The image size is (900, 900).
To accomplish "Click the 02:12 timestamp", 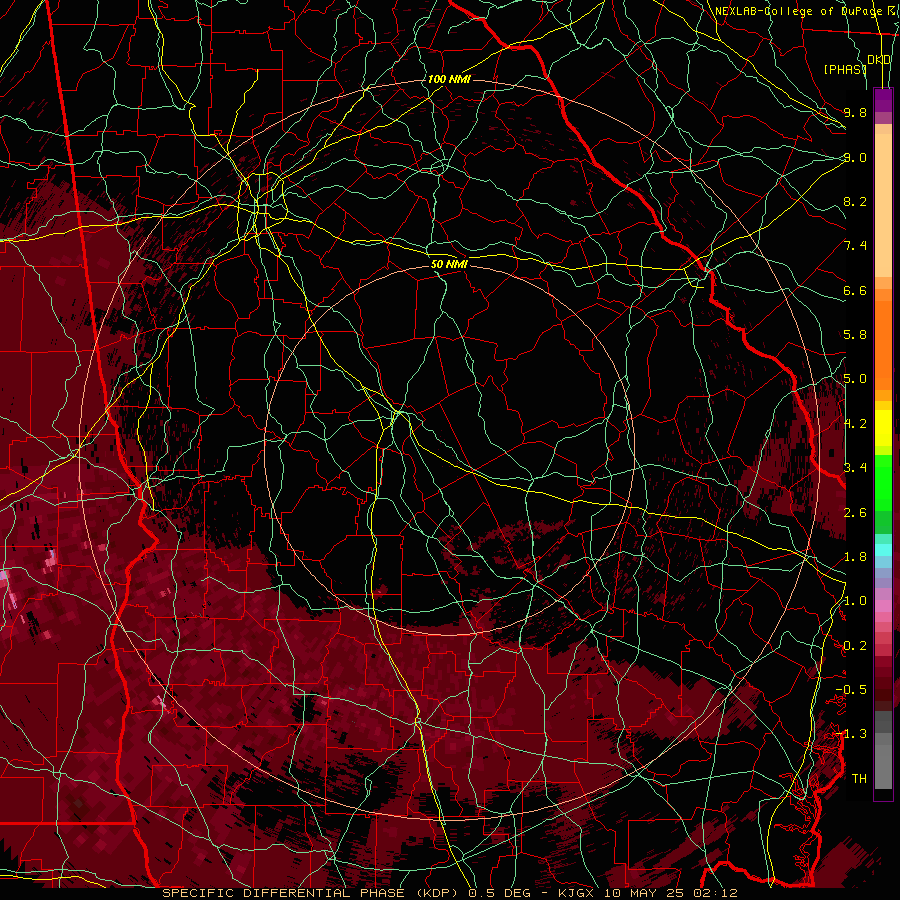I will click(x=718, y=893).
